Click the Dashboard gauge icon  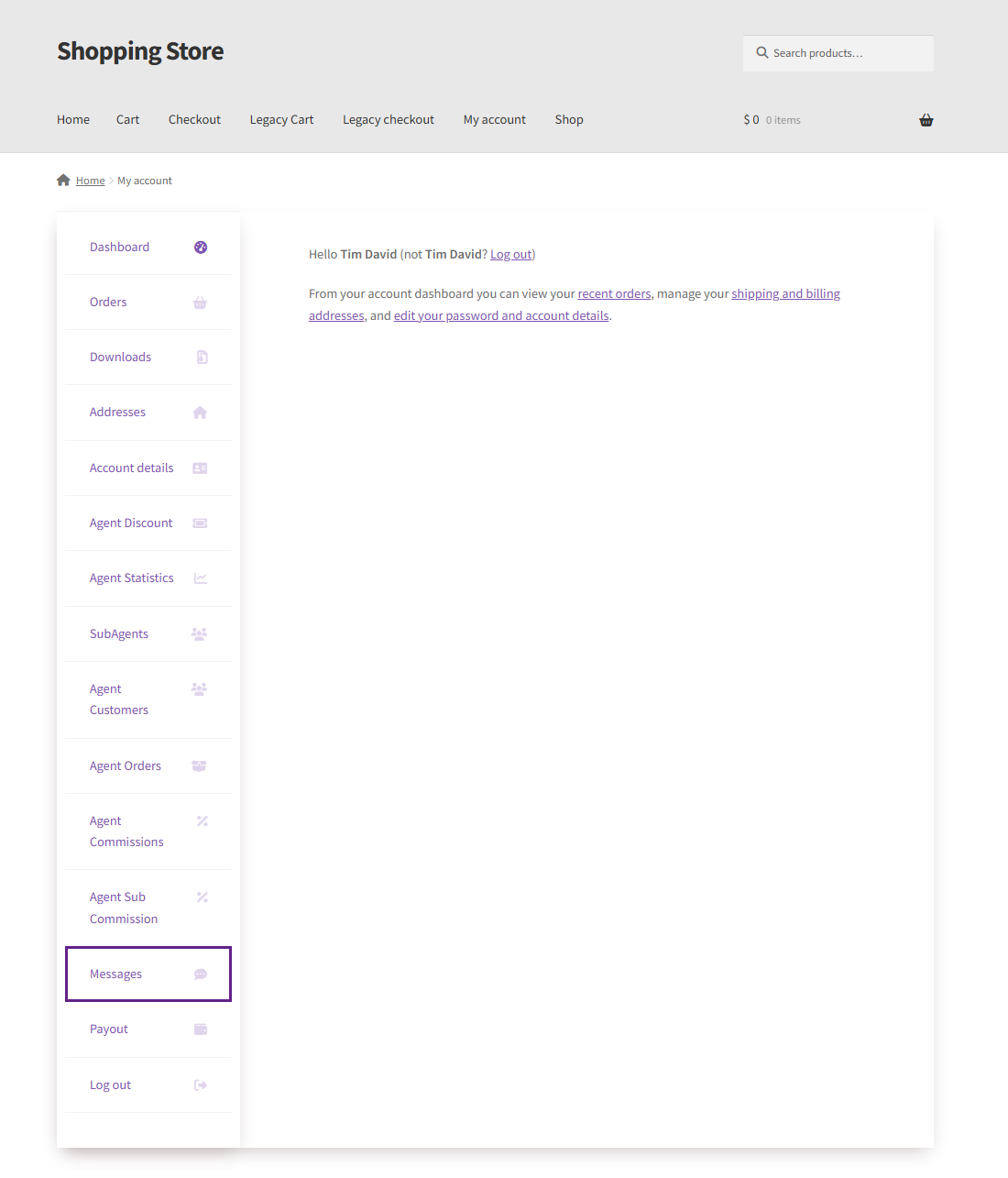[201, 248]
